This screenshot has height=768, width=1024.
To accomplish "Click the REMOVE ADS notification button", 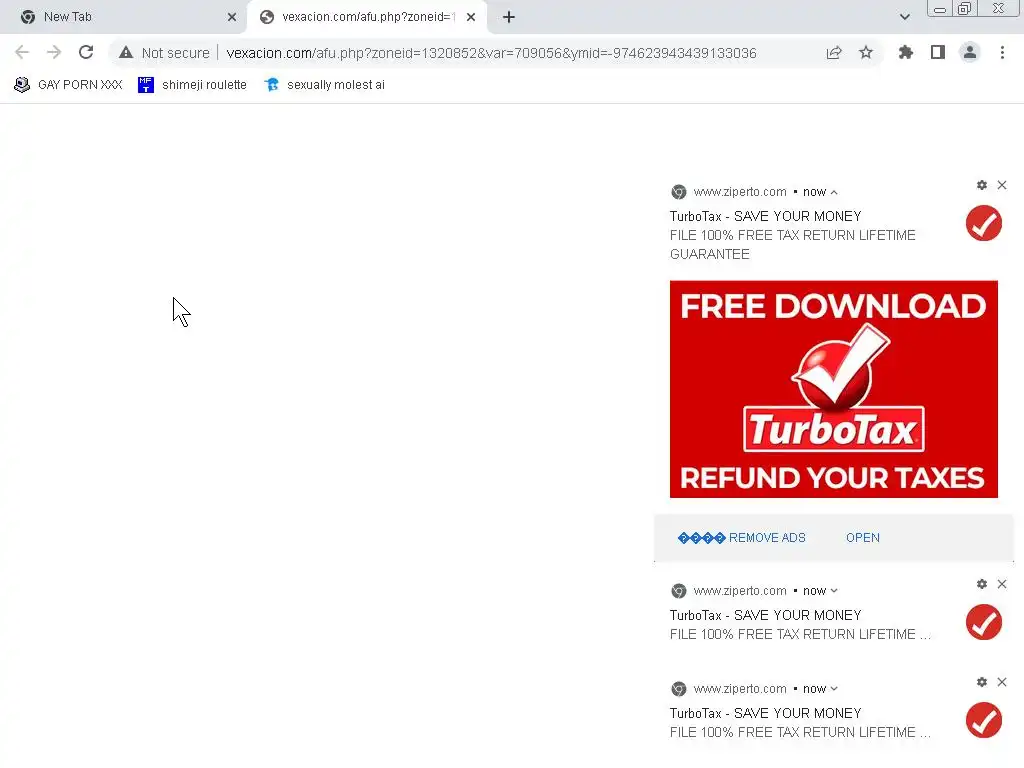I will pos(741,538).
